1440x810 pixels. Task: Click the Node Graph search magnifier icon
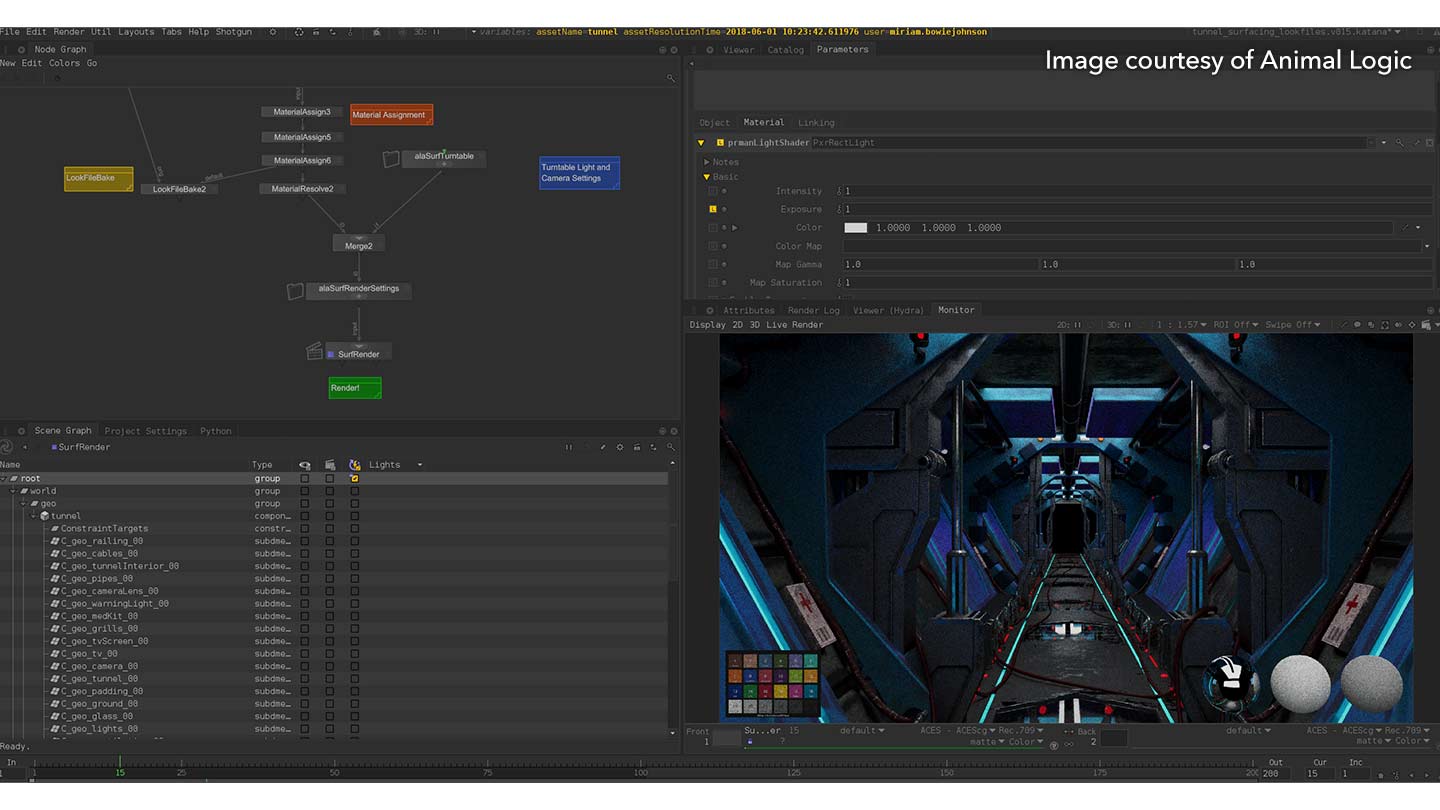671,78
